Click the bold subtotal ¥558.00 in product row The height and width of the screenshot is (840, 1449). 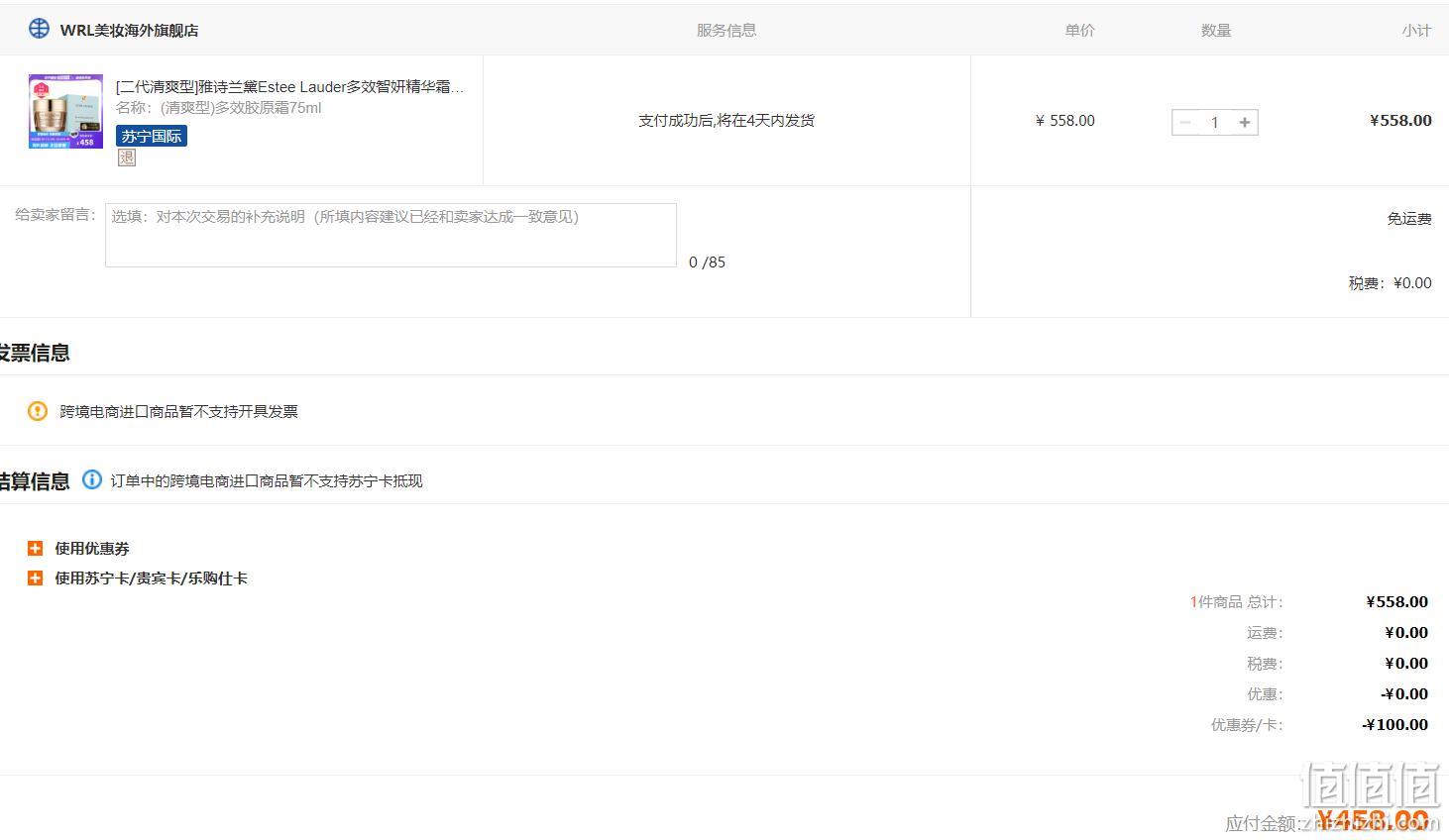coord(1400,121)
